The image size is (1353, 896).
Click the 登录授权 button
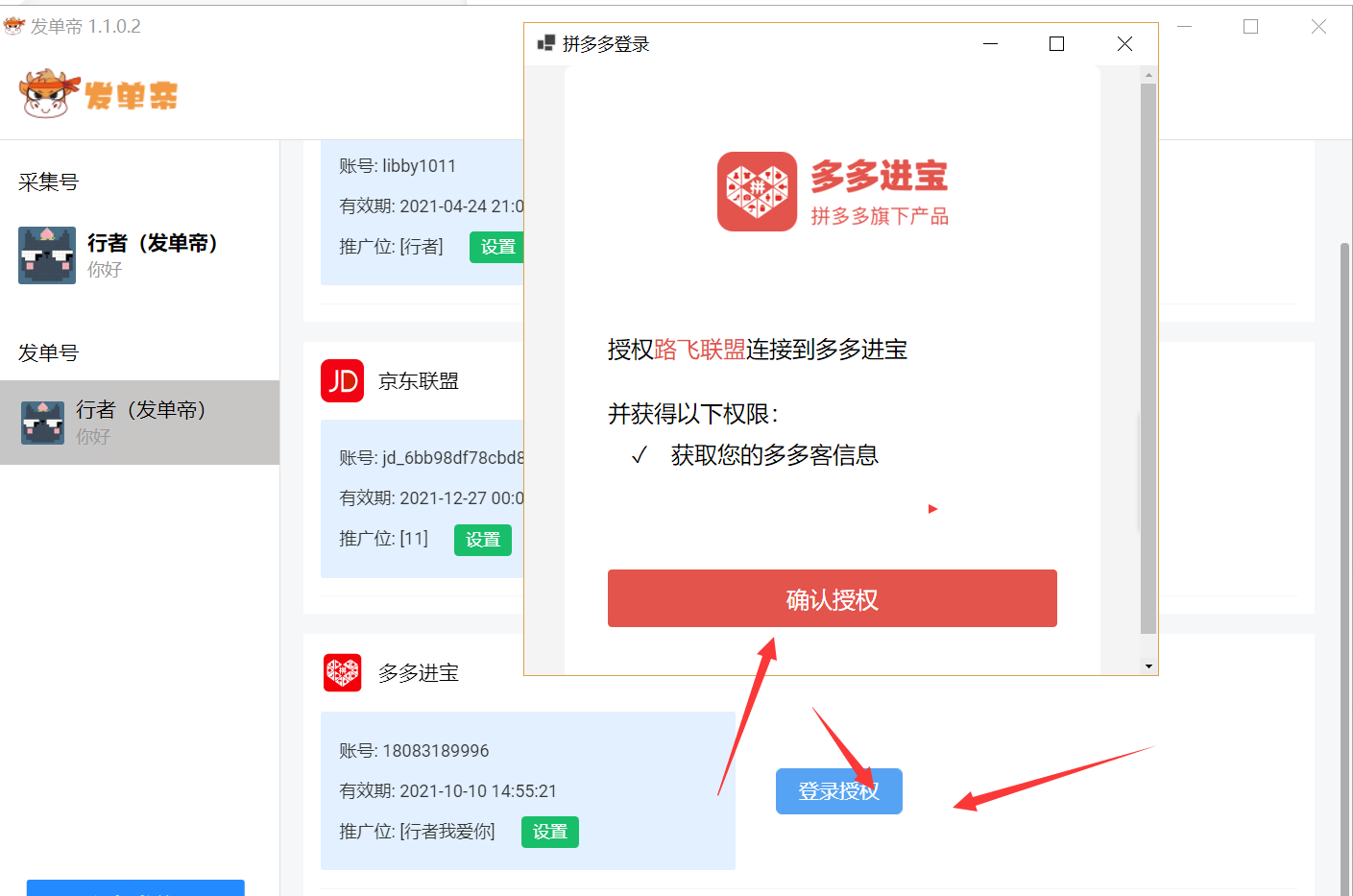pyautogui.click(x=838, y=790)
